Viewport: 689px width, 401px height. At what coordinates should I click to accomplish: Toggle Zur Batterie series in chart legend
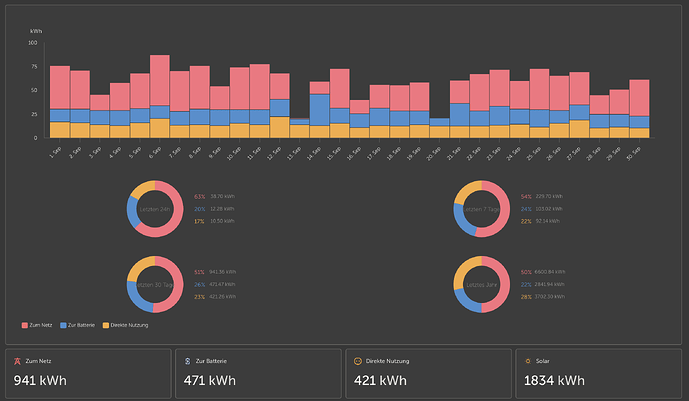coord(77,325)
